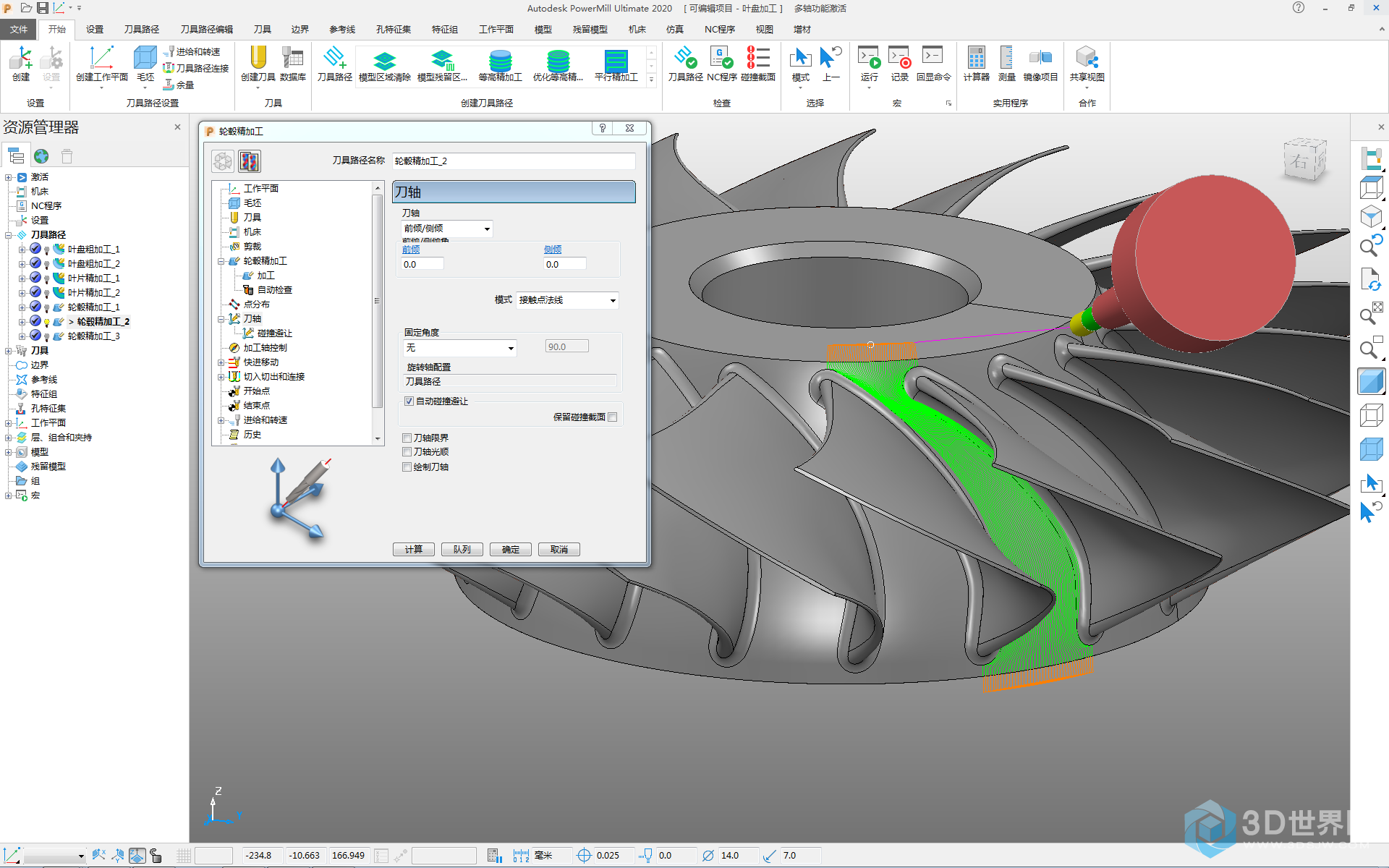Select 模型区域清除 strategy icon

coord(384,65)
